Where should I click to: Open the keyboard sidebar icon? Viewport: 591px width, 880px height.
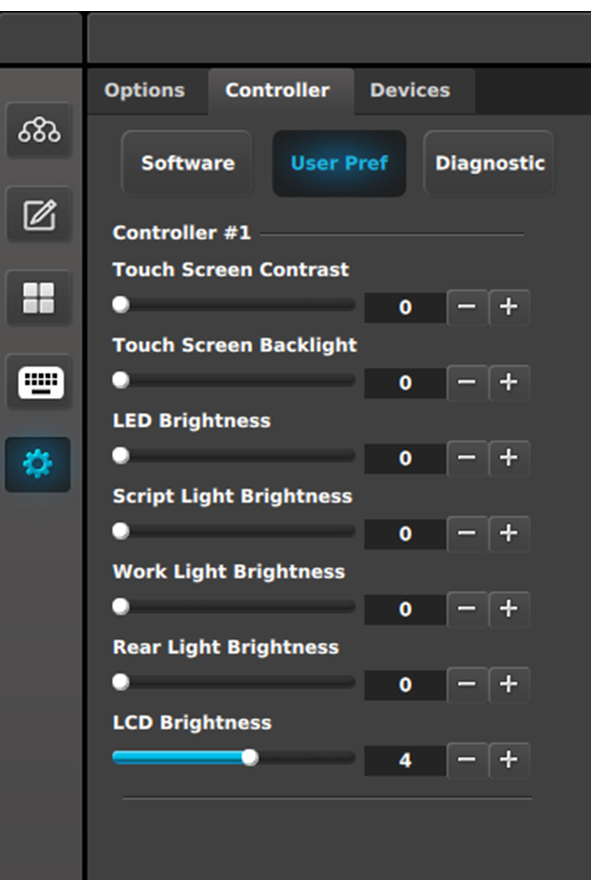pyautogui.click(x=39, y=382)
